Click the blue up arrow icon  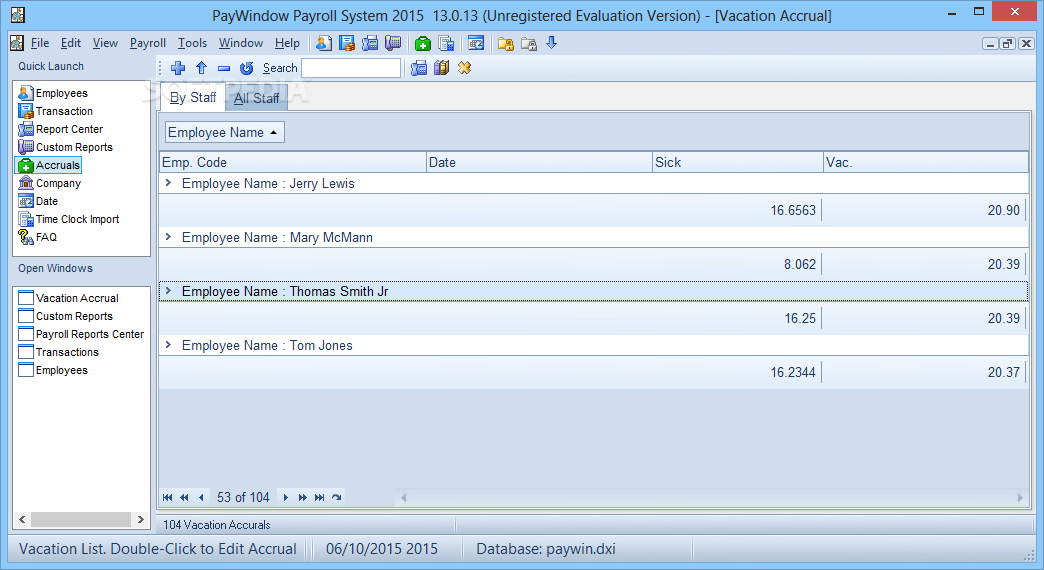[202, 68]
